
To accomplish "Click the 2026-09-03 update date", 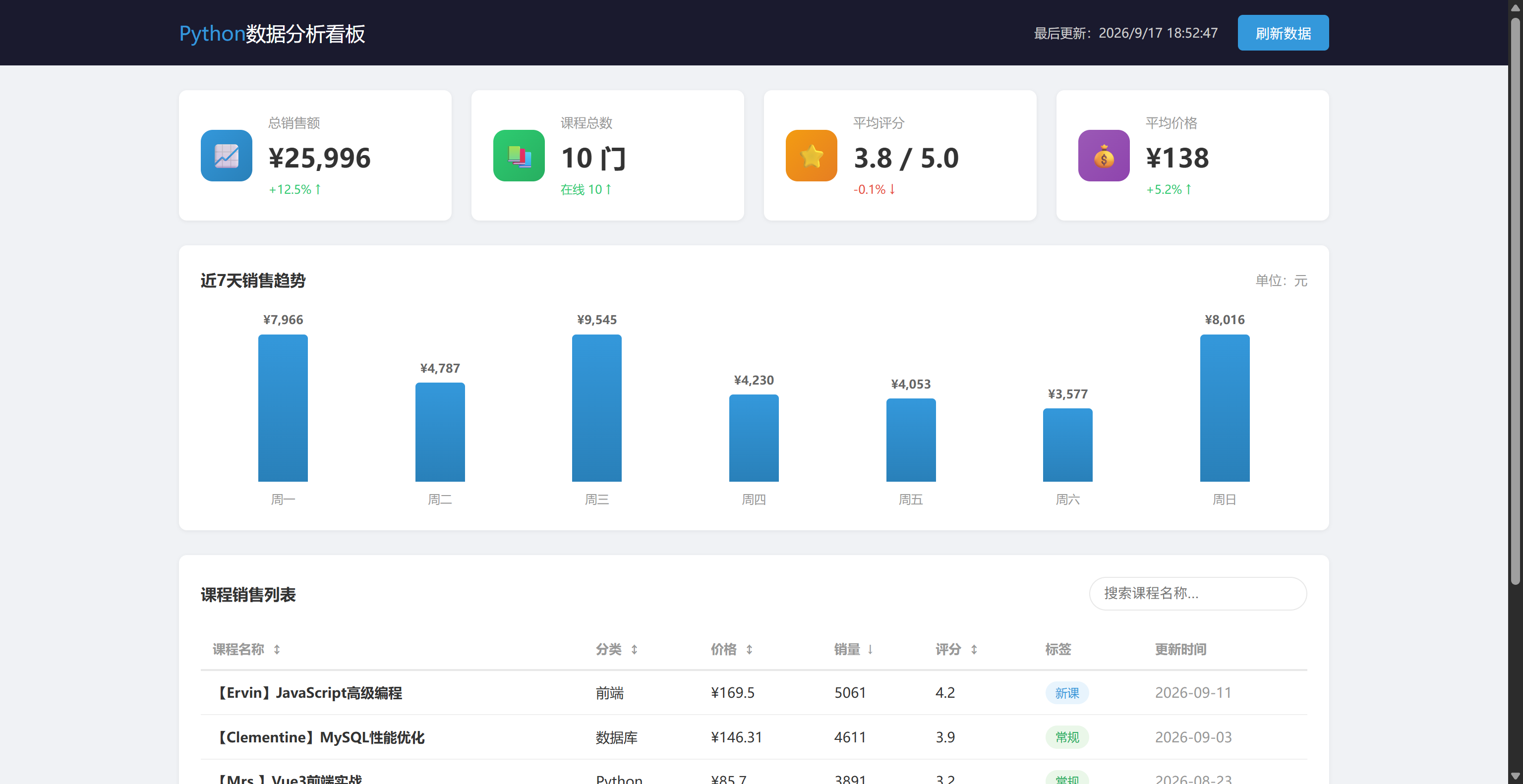I will click(x=1193, y=737).
